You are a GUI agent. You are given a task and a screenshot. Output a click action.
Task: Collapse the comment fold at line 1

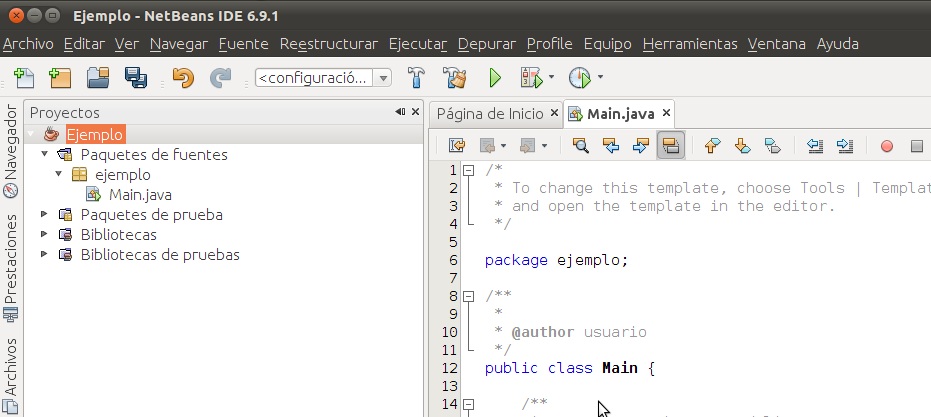pos(468,170)
